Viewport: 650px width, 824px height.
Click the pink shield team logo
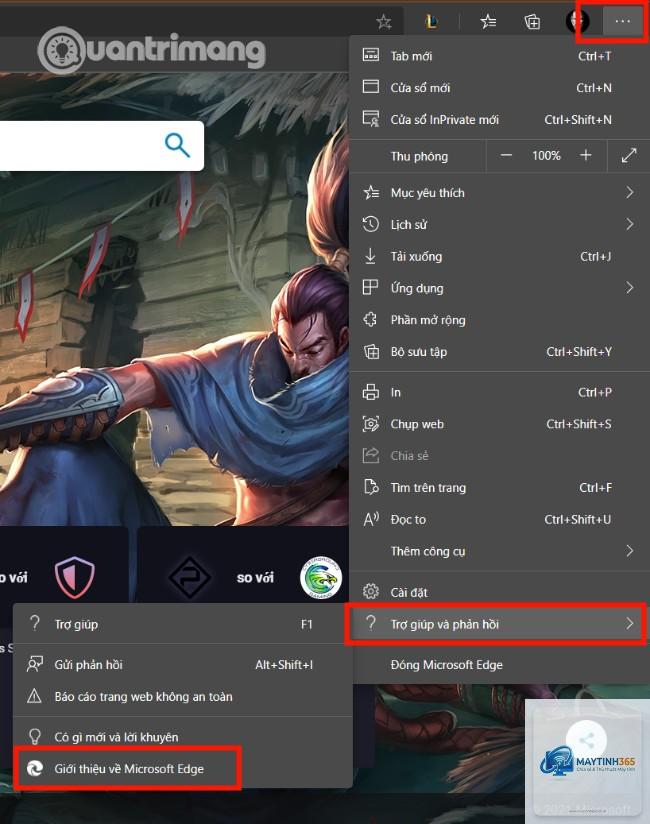coord(75,576)
